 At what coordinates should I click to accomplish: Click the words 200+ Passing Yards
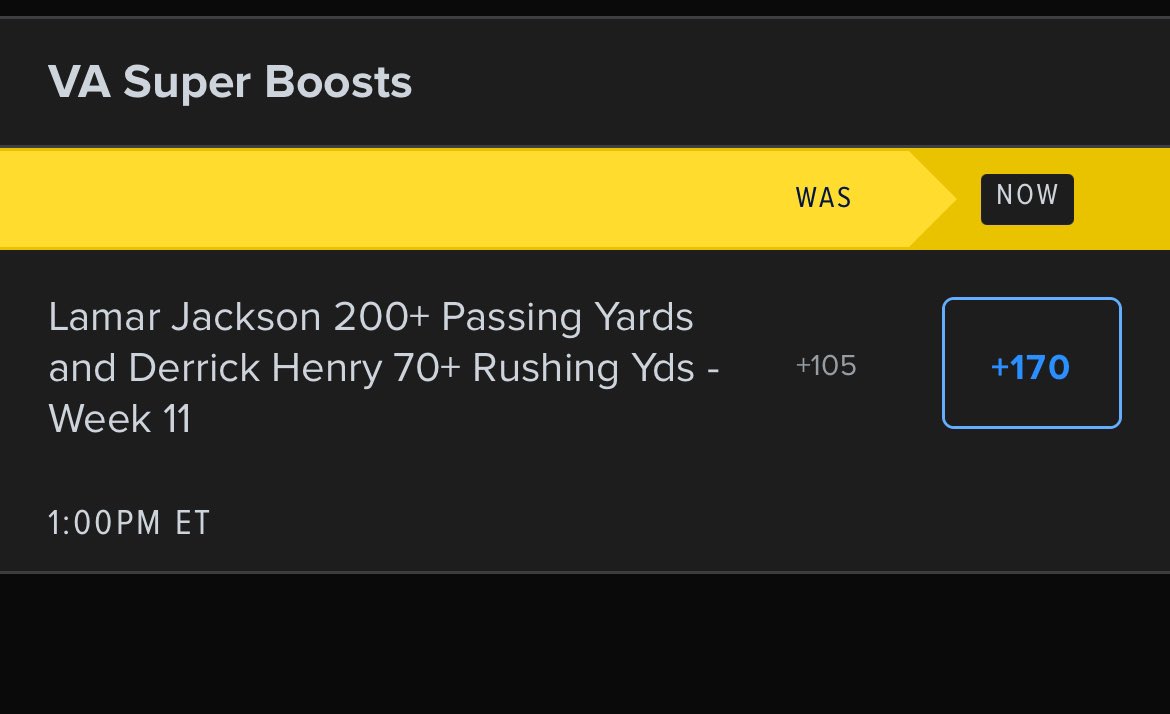(513, 317)
